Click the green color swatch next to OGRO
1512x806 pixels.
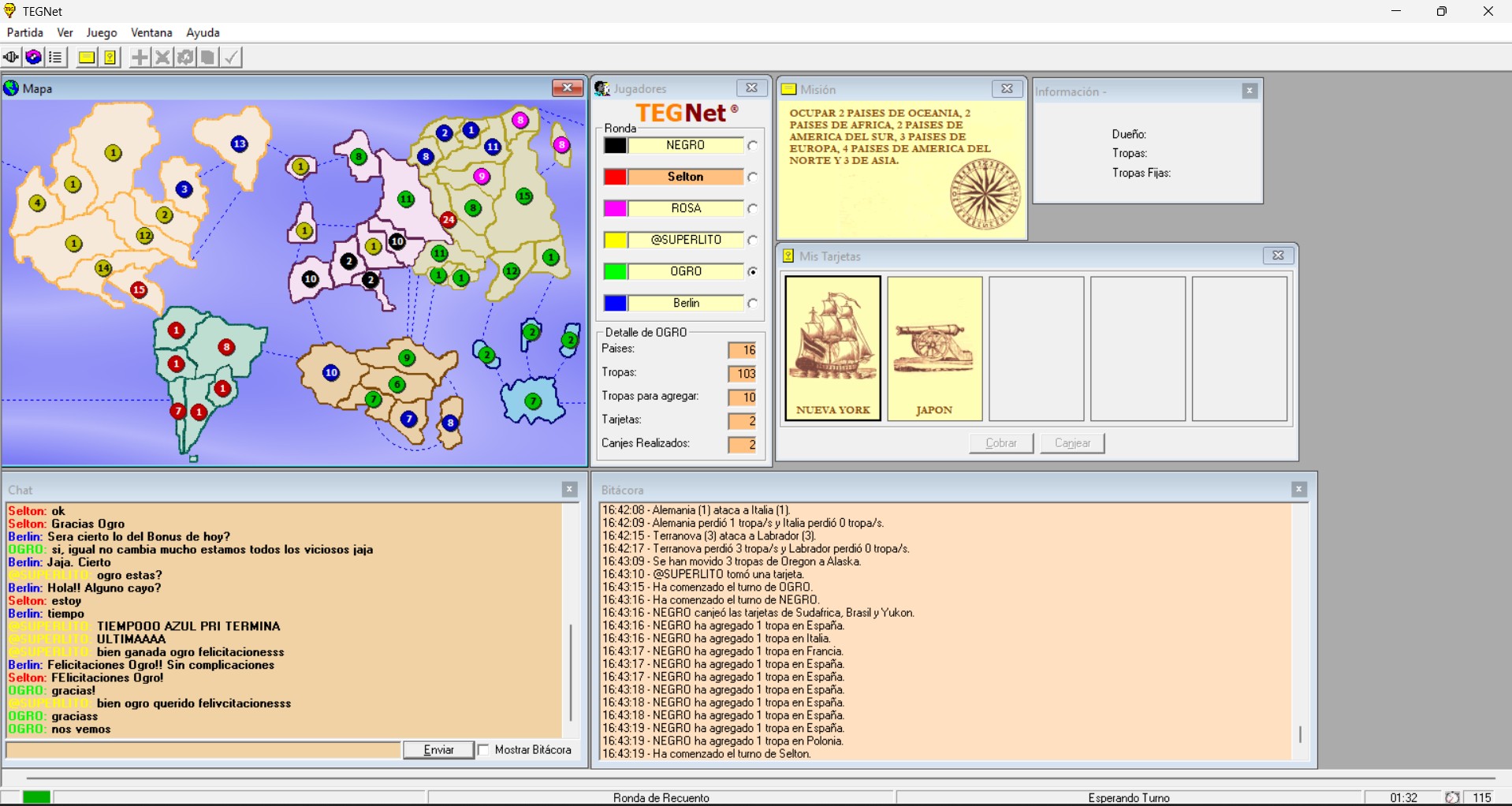point(615,272)
